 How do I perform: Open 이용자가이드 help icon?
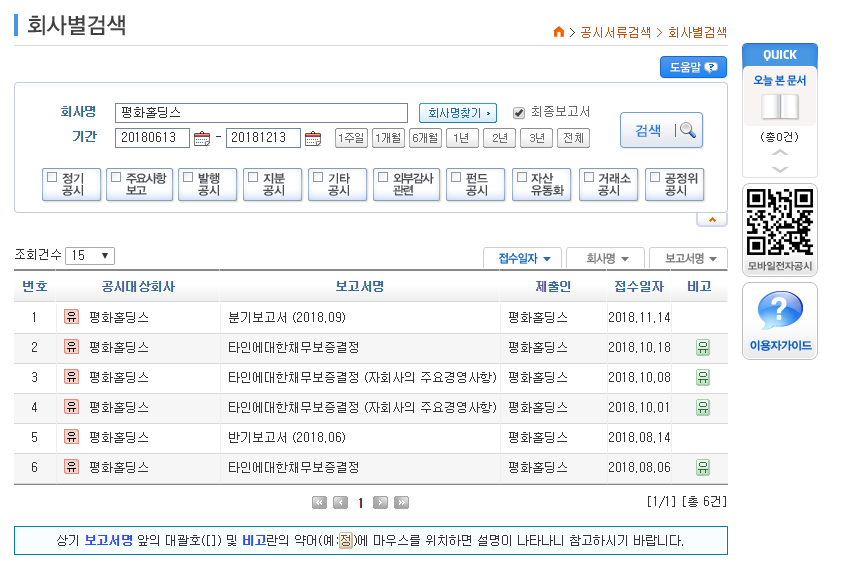780,311
